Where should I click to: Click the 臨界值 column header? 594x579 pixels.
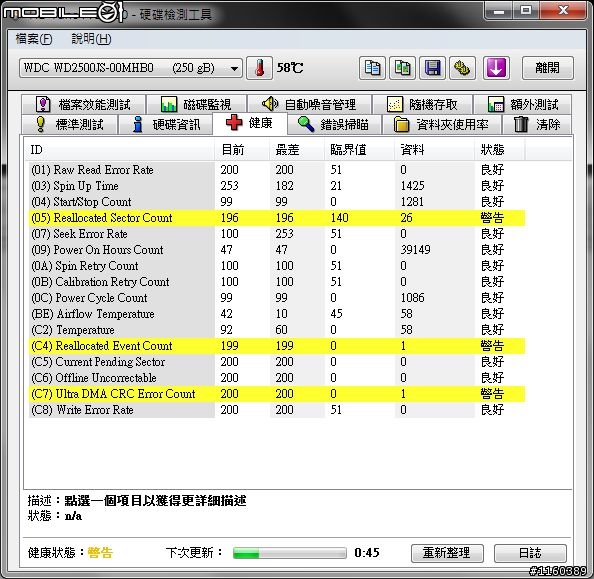(360, 150)
